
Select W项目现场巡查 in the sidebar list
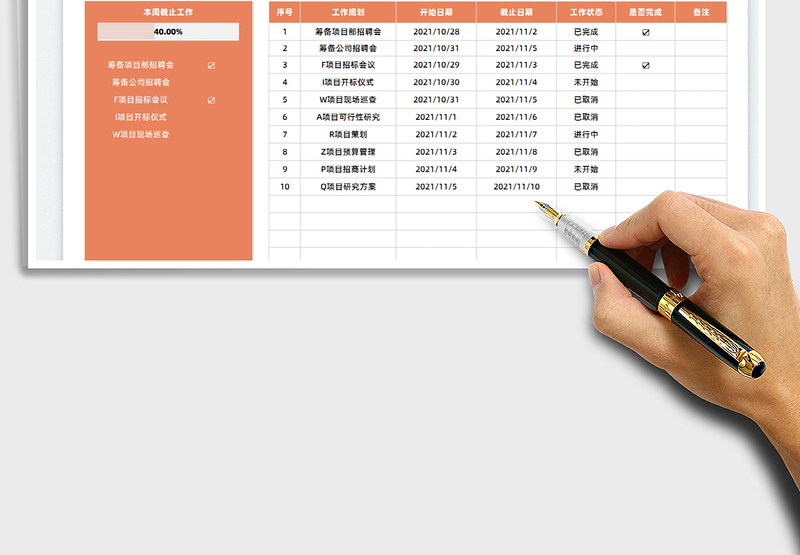coord(141,134)
